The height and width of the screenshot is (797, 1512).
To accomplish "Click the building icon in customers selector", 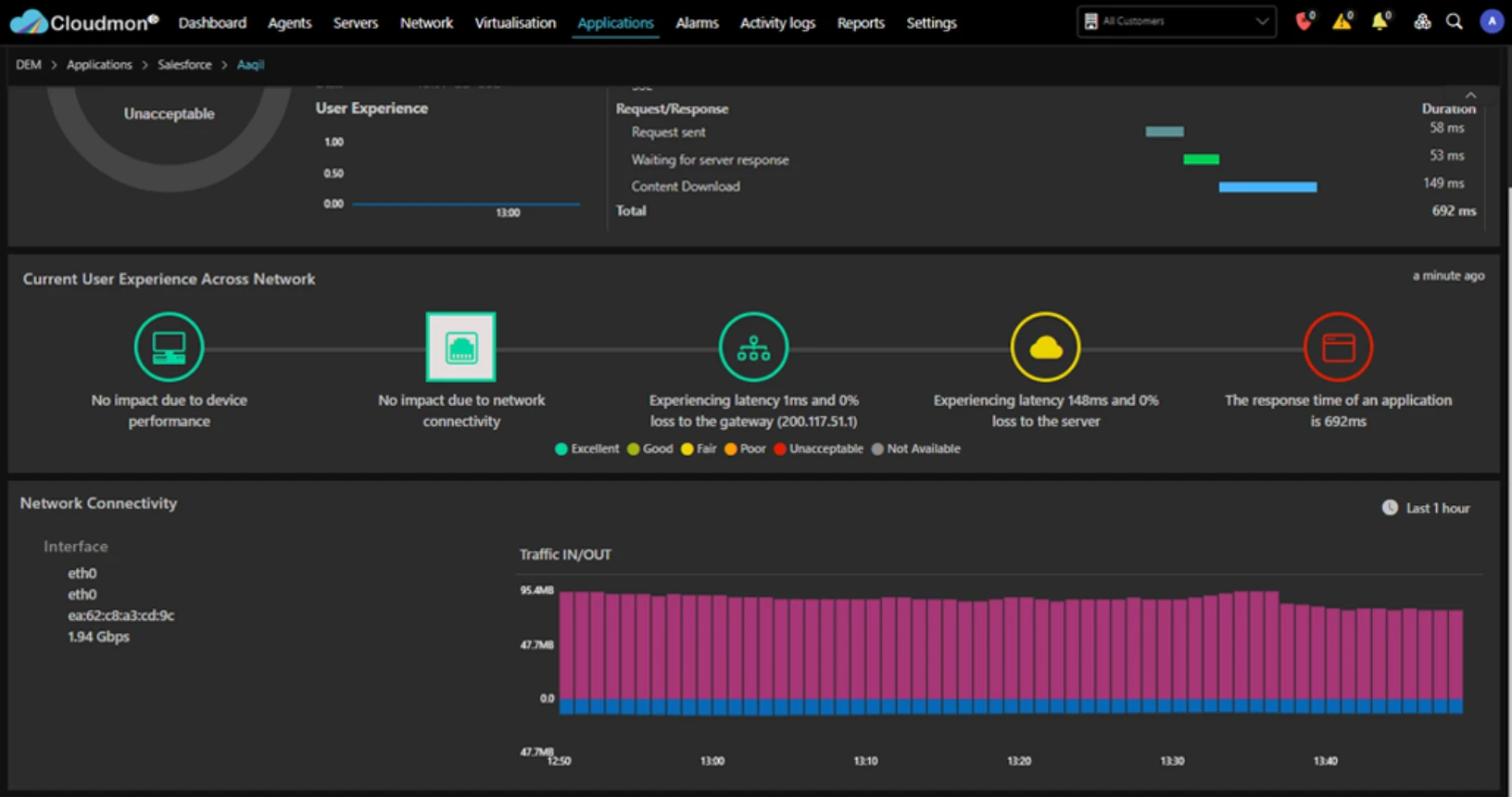I will pyautogui.click(x=1091, y=21).
